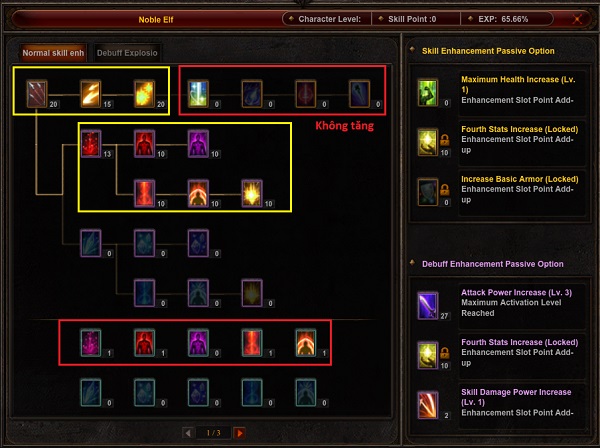Viewport: 600px width, 448px height.
Task: Click the locked Increase Basic Armor icon
Action: tap(427, 192)
